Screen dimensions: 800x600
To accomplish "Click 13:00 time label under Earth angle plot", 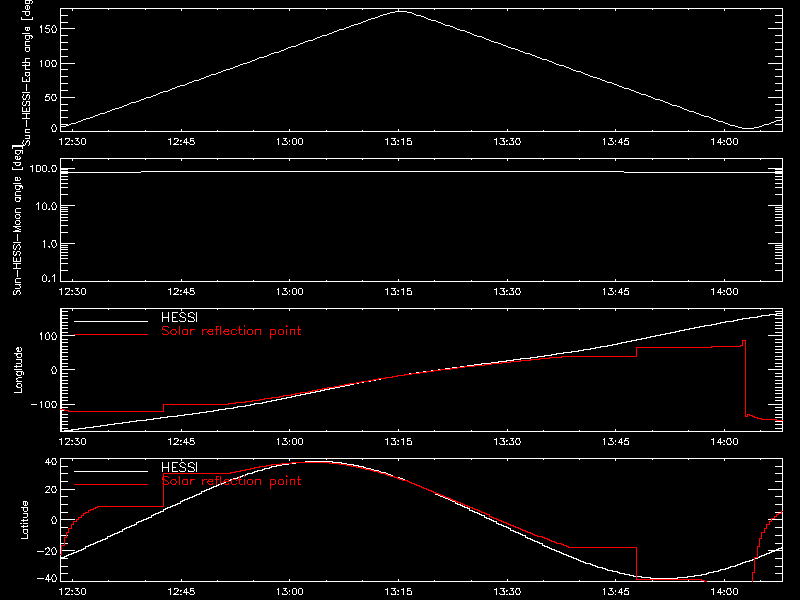I will click(290, 141).
